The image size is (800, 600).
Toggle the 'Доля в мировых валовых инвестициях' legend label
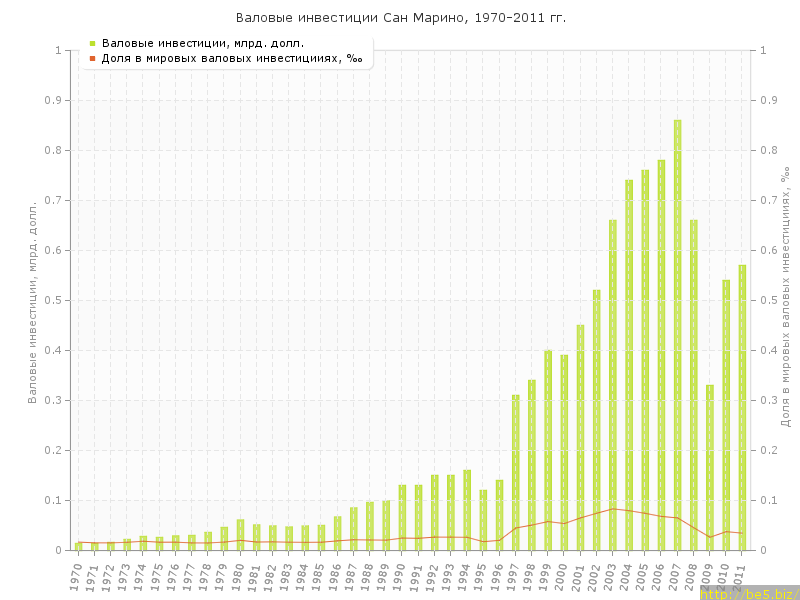point(231,58)
